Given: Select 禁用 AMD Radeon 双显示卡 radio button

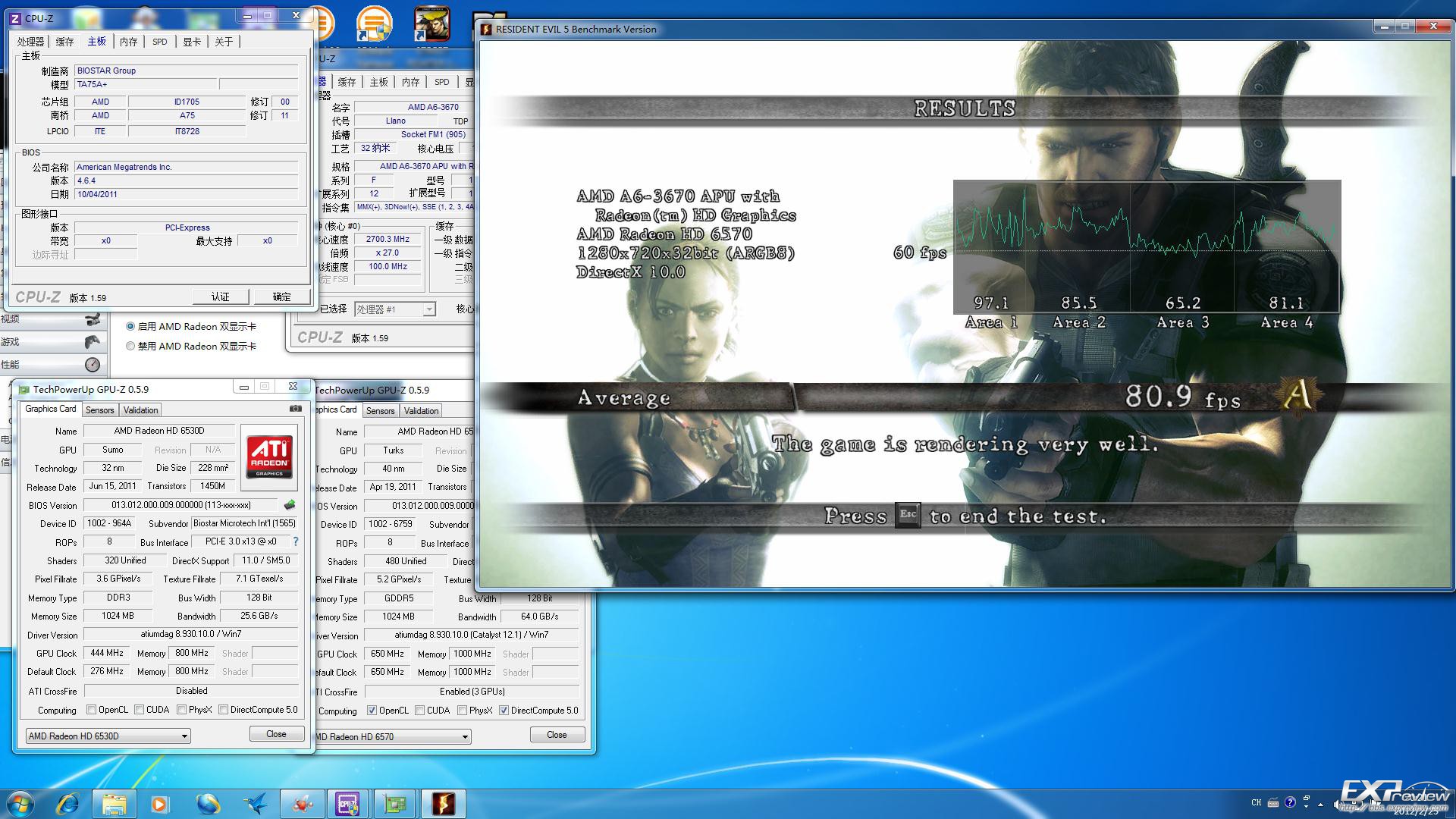Looking at the screenshot, I should click(130, 347).
